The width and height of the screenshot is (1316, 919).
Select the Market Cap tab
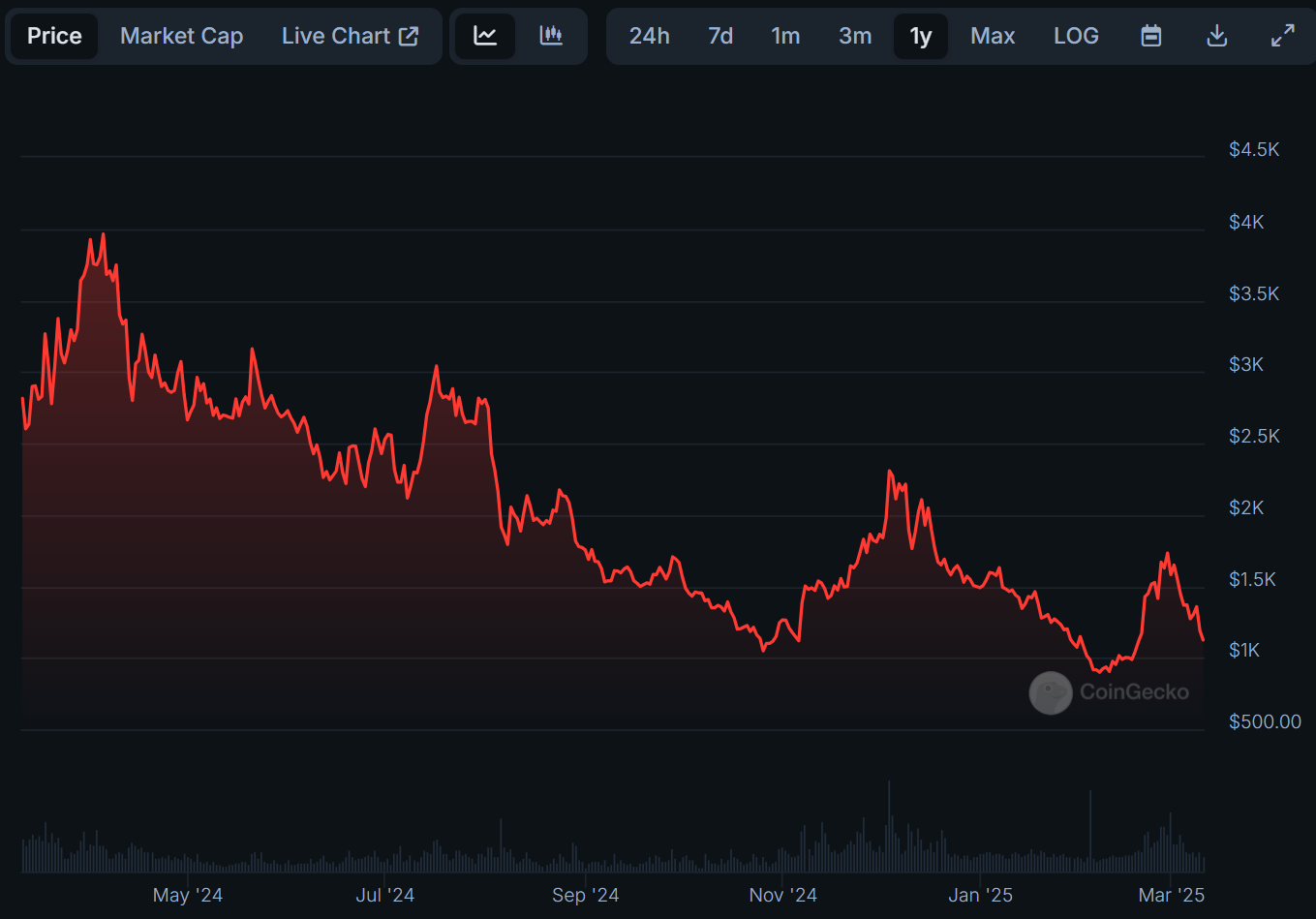(x=181, y=36)
